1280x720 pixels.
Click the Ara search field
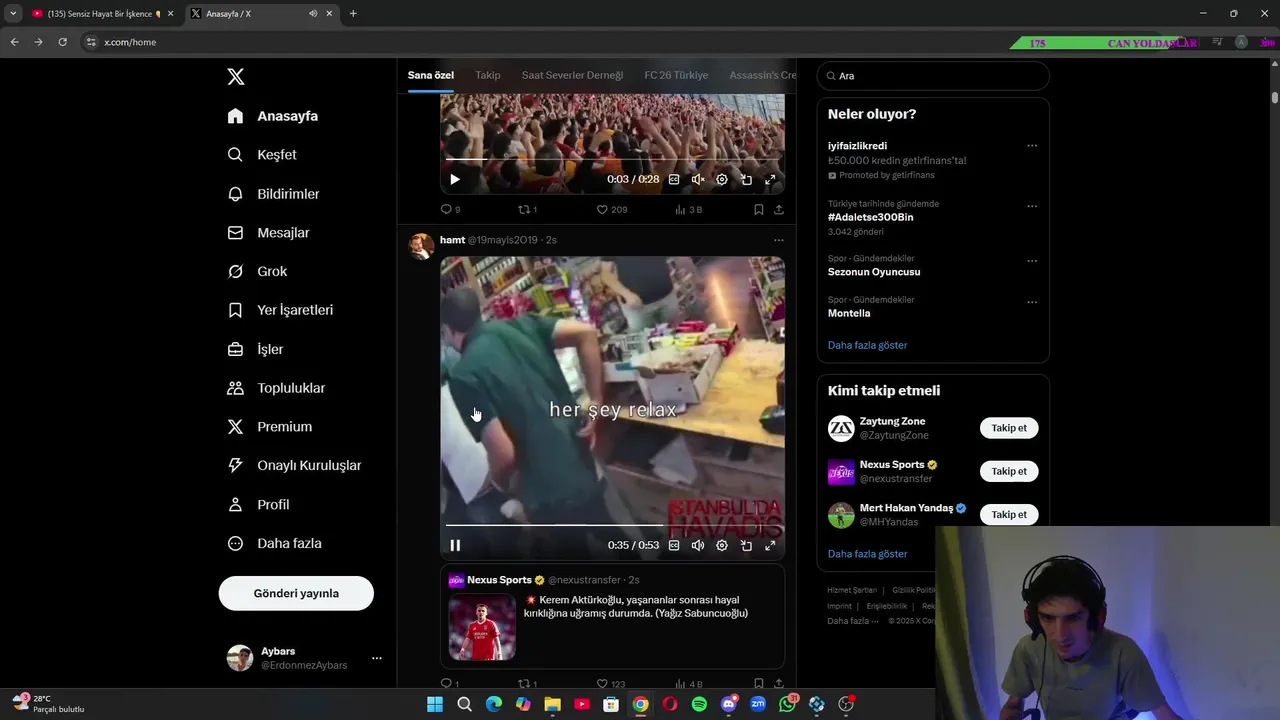coord(933,76)
